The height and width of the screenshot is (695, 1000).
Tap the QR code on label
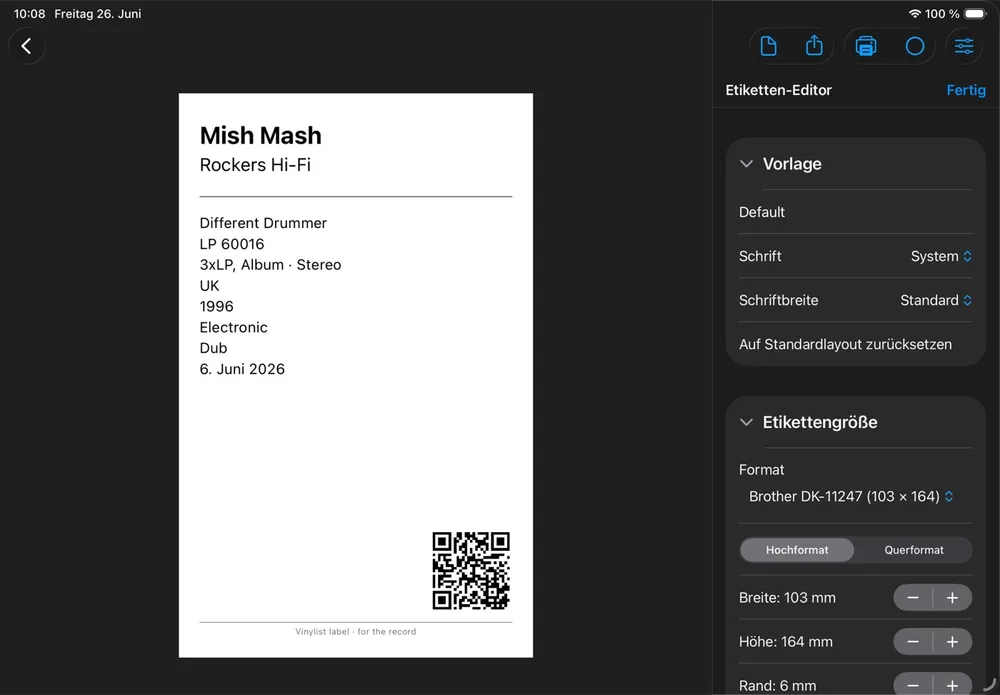pos(471,571)
